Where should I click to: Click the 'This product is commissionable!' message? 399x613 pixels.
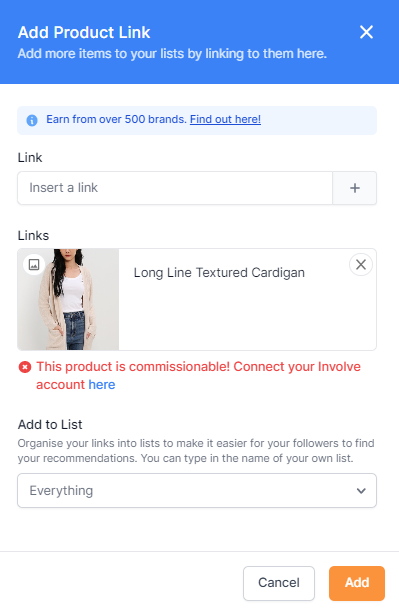[133, 367]
